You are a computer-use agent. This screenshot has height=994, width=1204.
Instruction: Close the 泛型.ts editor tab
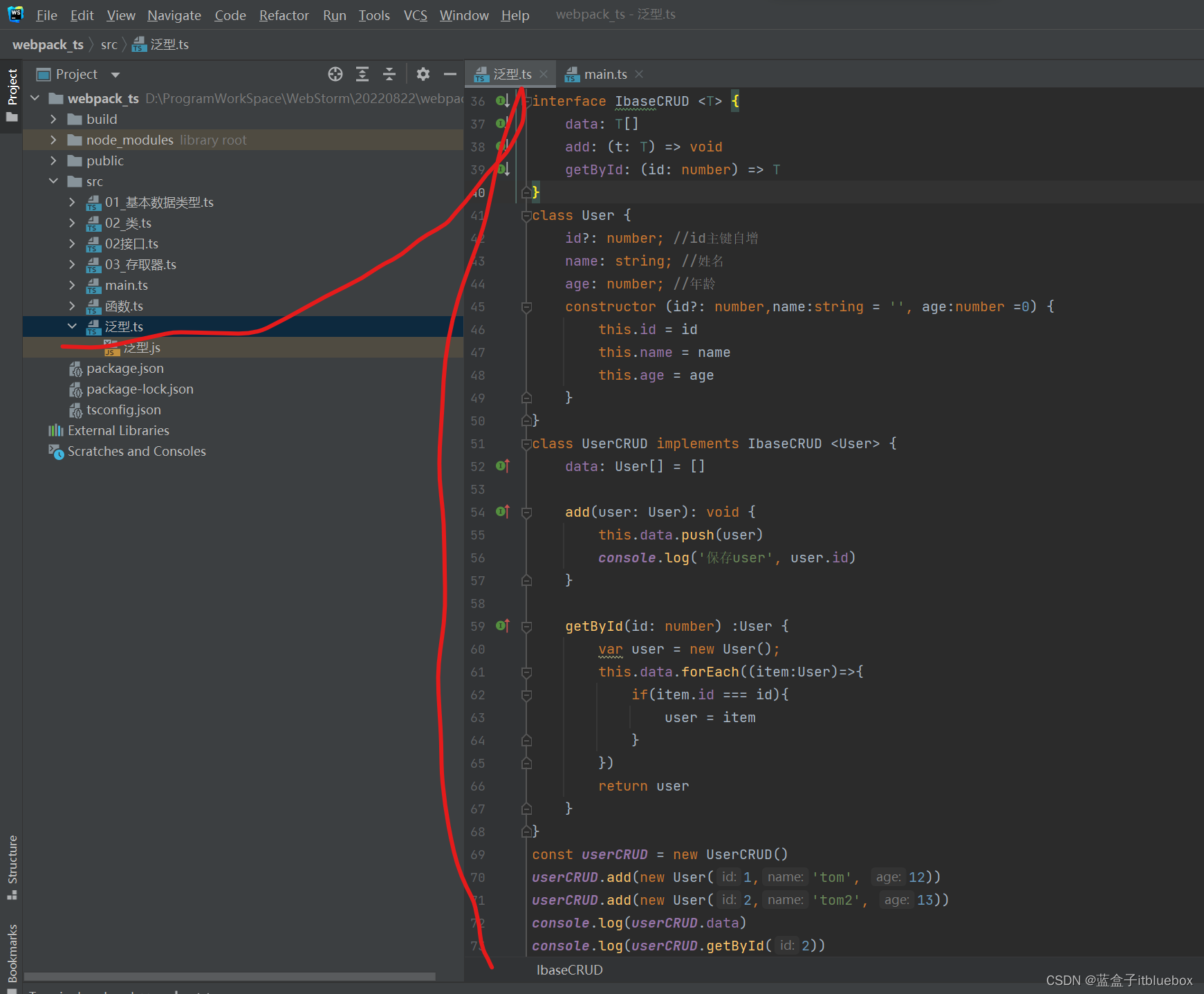(544, 74)
